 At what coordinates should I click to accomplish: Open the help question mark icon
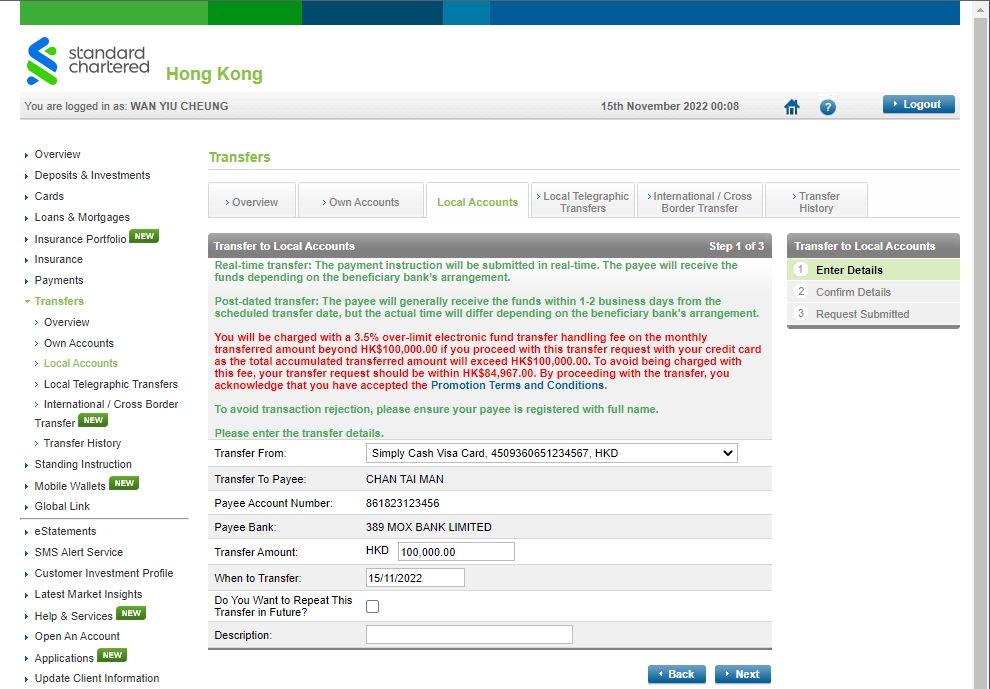click(x=828, y=107)
